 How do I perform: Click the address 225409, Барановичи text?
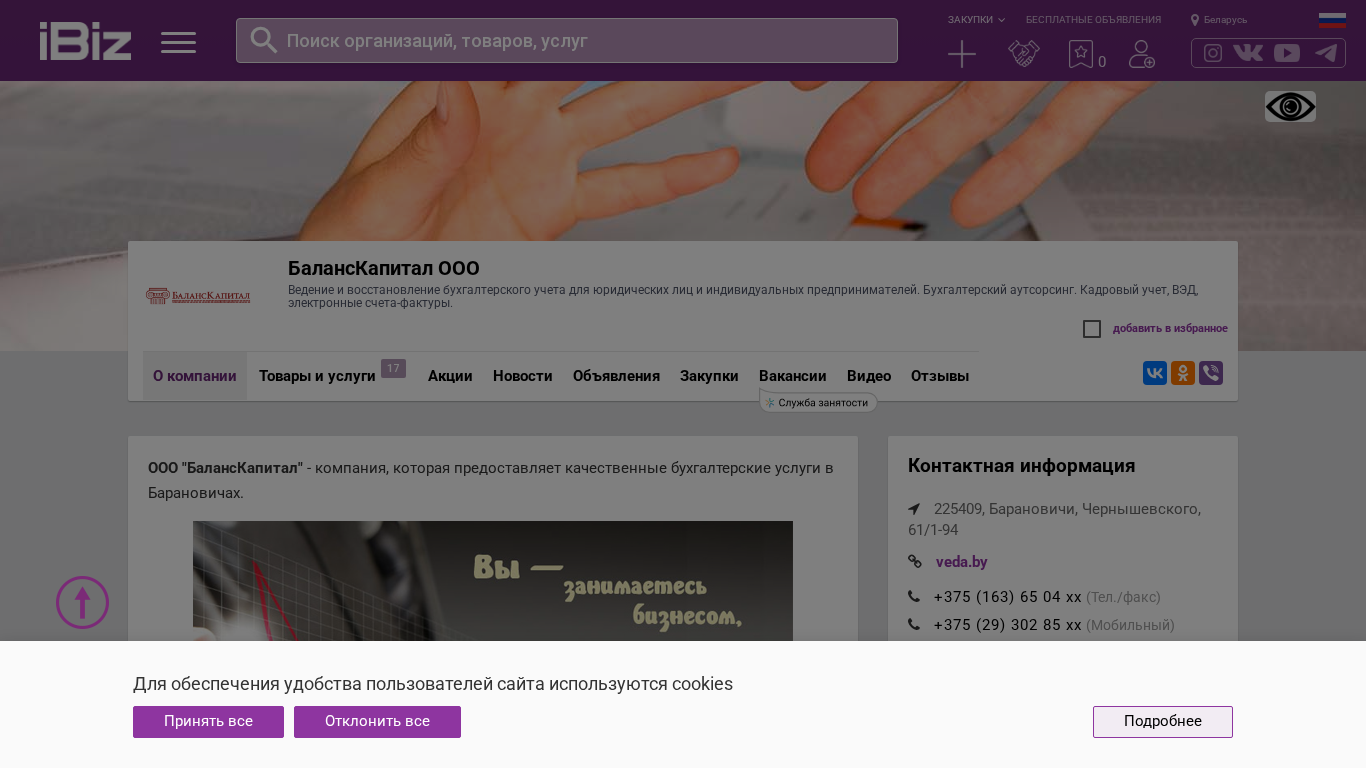(x=1055, y=519)
